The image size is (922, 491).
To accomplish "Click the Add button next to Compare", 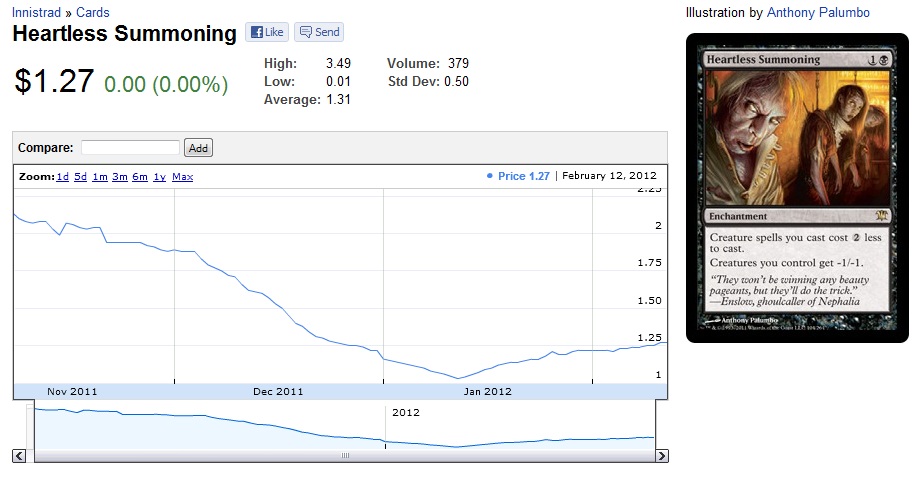I will pos(198,148).
